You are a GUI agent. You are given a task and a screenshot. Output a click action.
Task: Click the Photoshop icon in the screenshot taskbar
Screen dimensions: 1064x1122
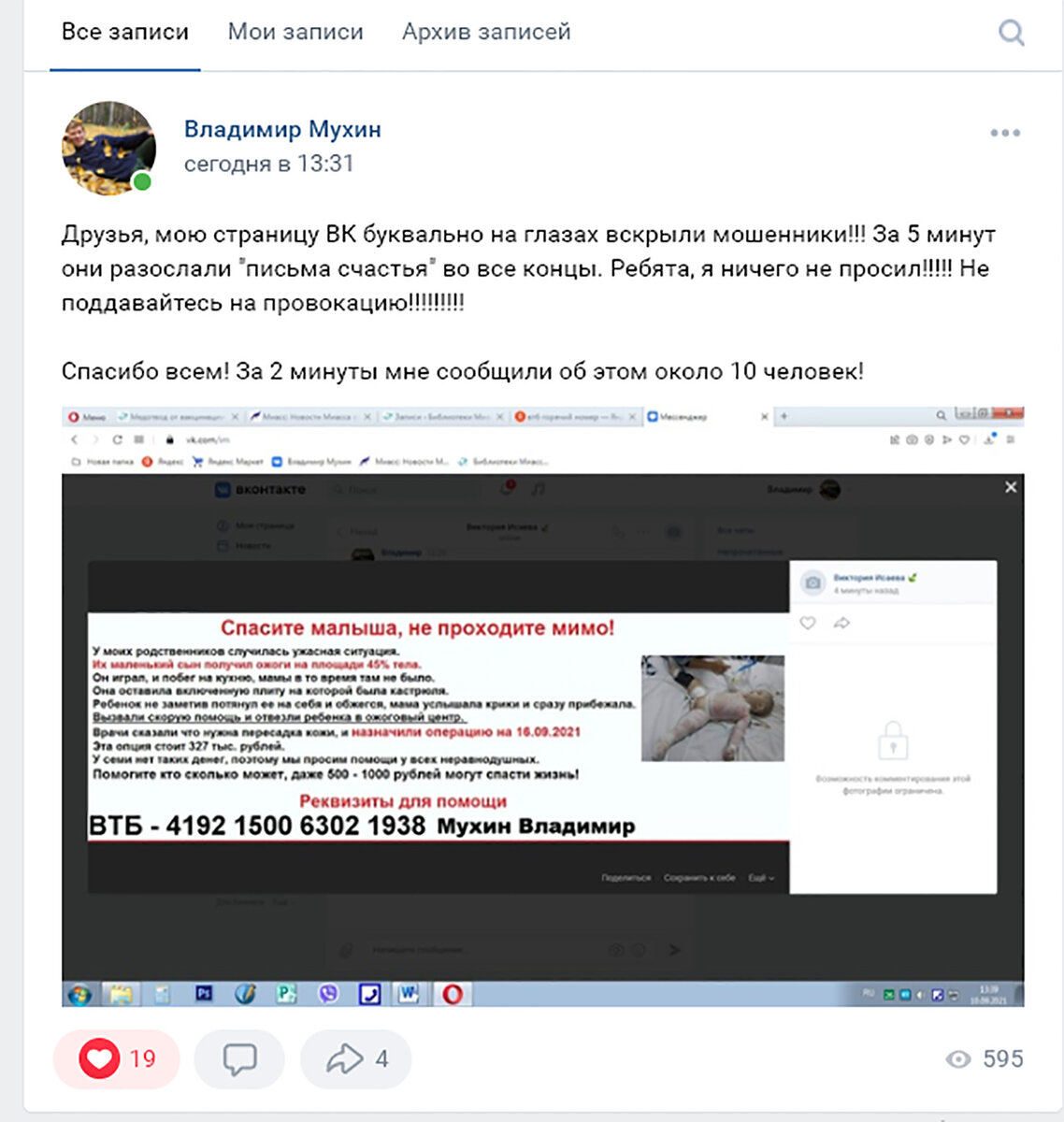point(204,994)
